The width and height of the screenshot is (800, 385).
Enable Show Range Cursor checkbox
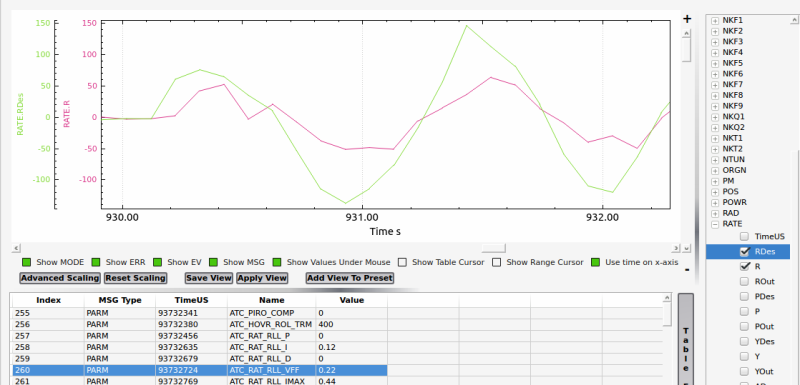[x=497, y=262]
